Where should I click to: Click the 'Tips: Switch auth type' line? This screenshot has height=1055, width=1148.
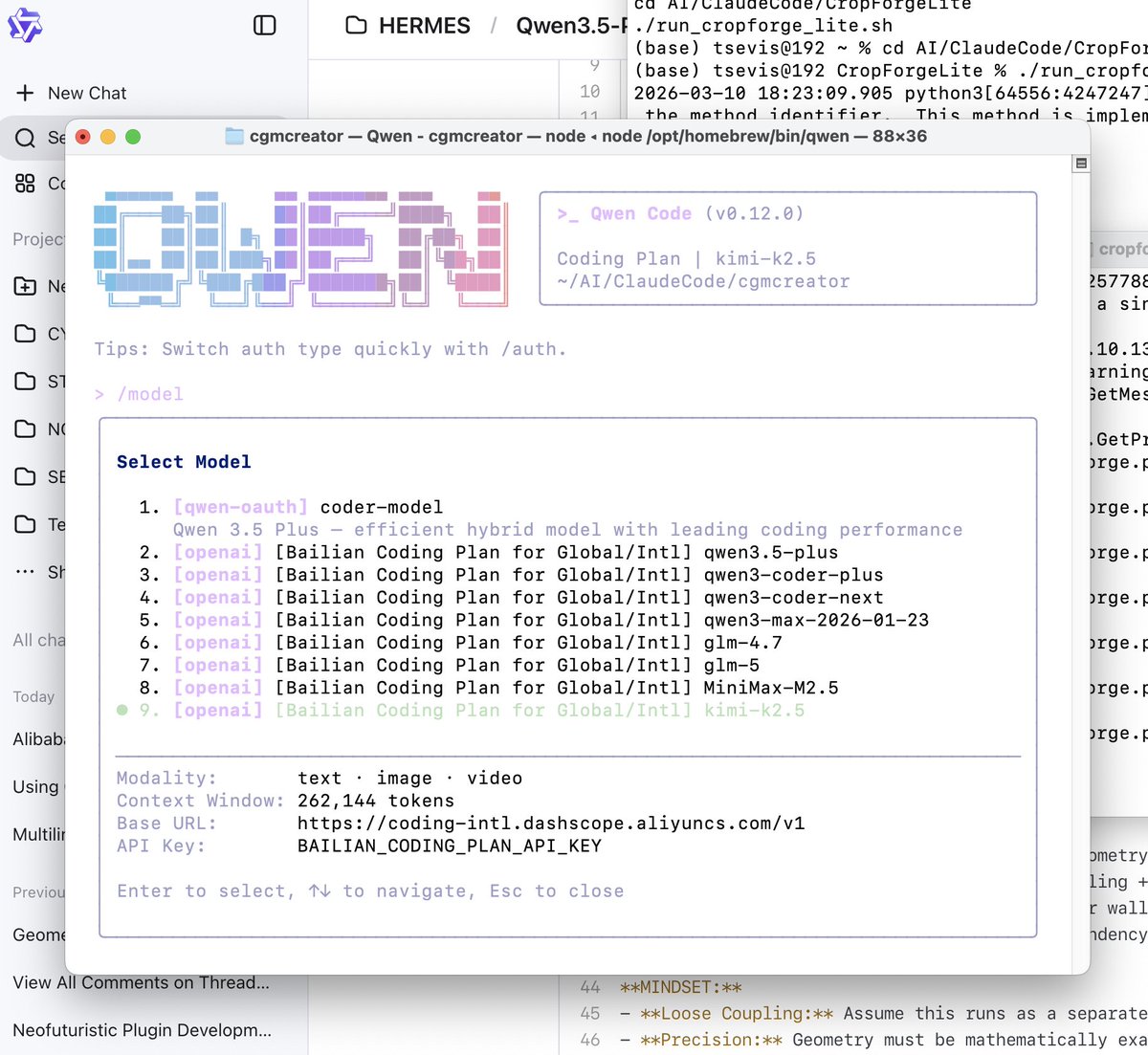coord(330,349)
